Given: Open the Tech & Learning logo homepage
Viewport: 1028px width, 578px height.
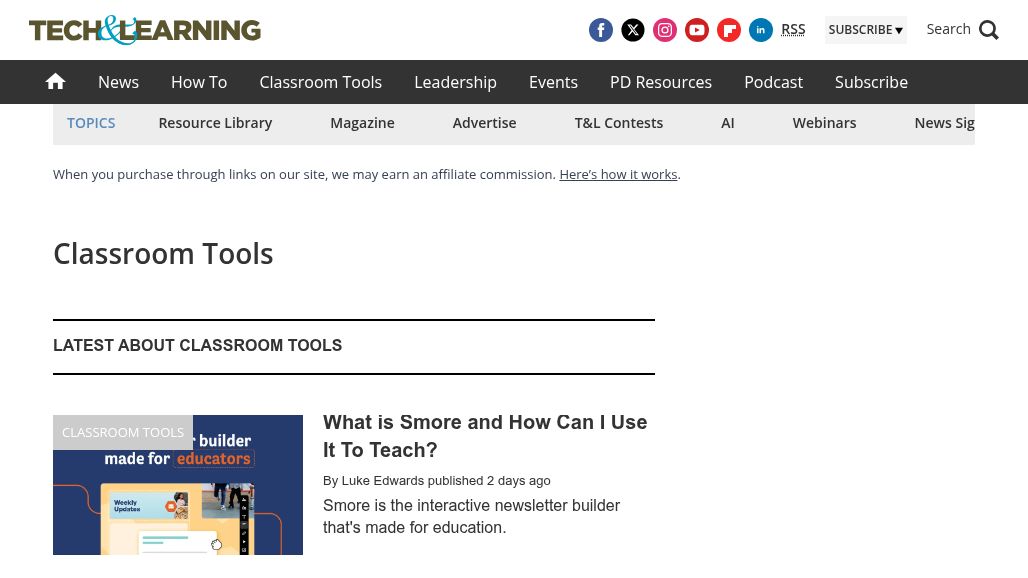Looking at the screenshot, I should click(145, 30).
